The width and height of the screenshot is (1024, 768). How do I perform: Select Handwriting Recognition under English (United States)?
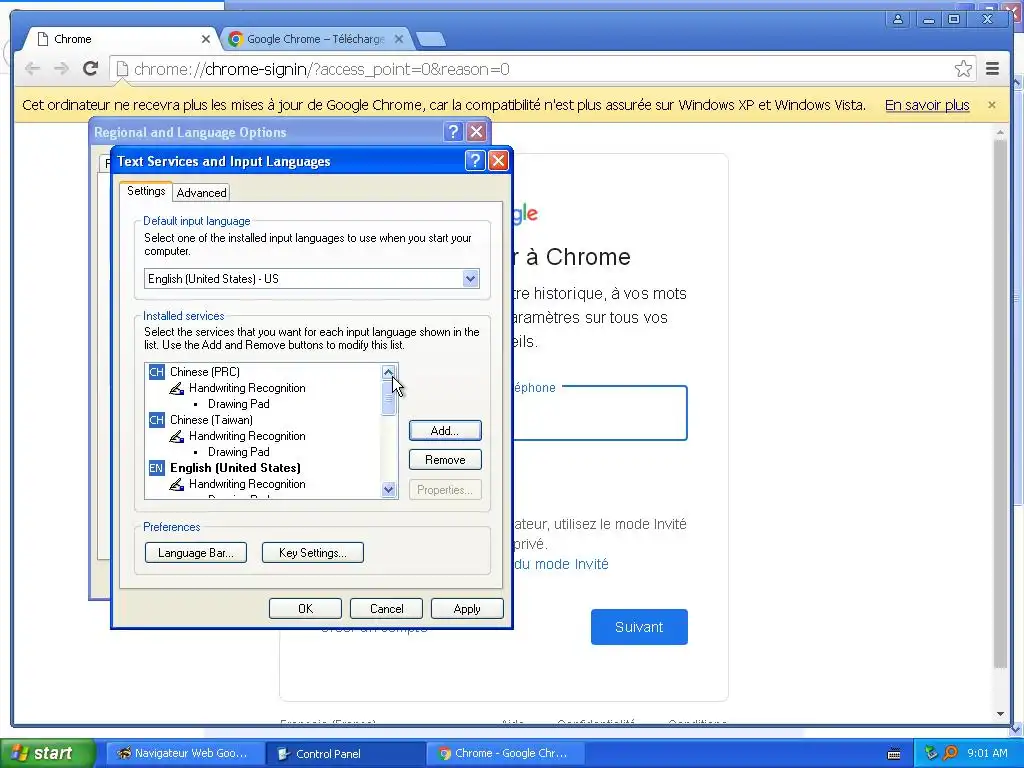click(x=247, y=484)
